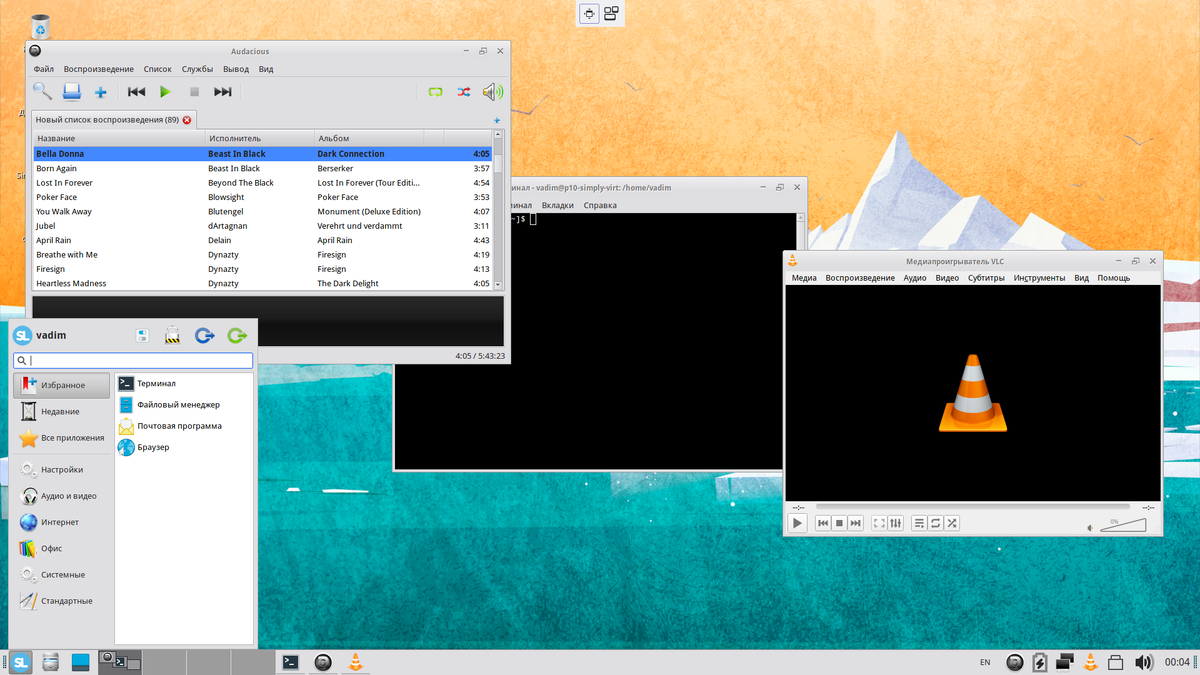Screen dimensions: 1200x675
Task: Skip to next track in Audacious
Action: 223,92
